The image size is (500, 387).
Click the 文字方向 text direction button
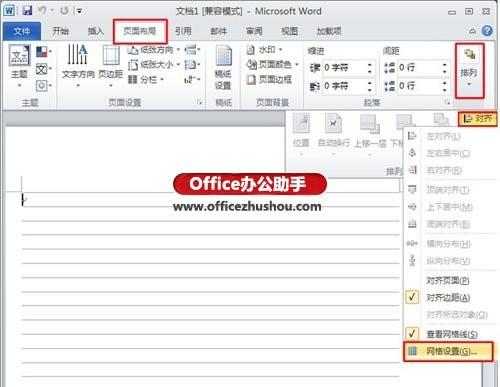pyautogui.click(x=78, y=66)
